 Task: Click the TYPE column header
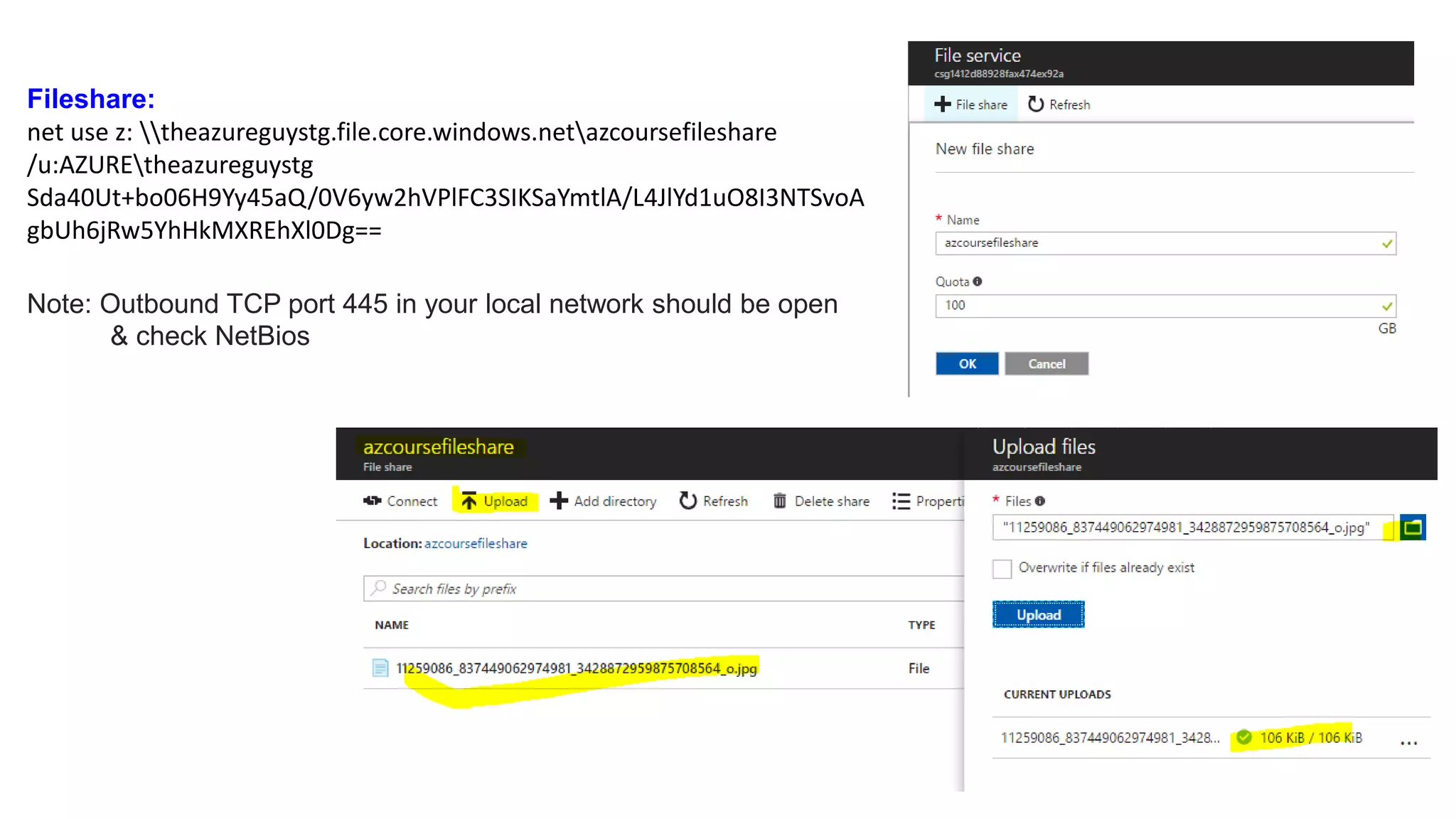coord(921,625)
